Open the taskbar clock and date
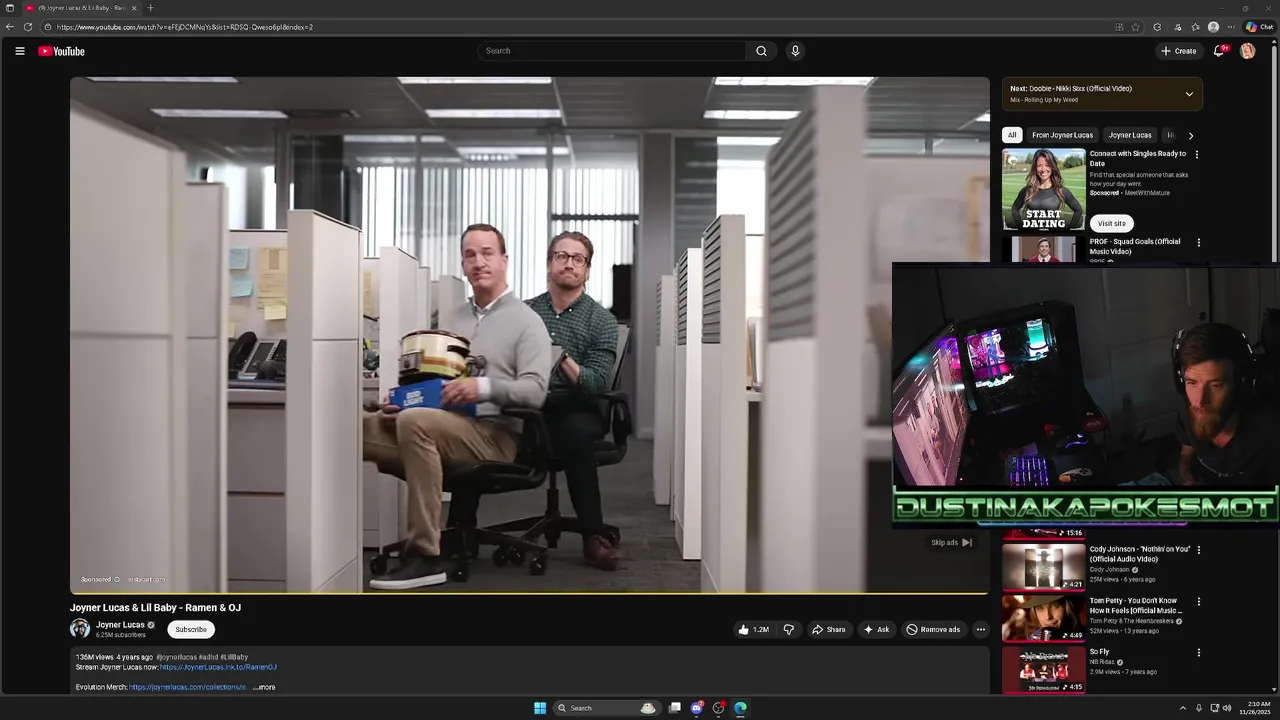Screen dimensions: 1280x720 pos(1255,708)
